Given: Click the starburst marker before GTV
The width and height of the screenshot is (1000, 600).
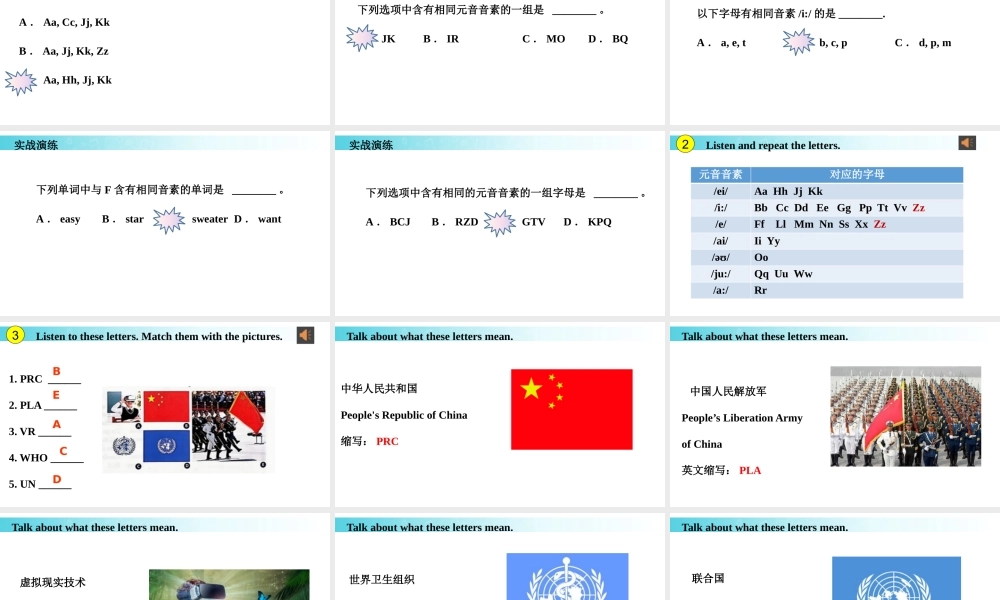Looking at the screenshot, I should point(499,223).
